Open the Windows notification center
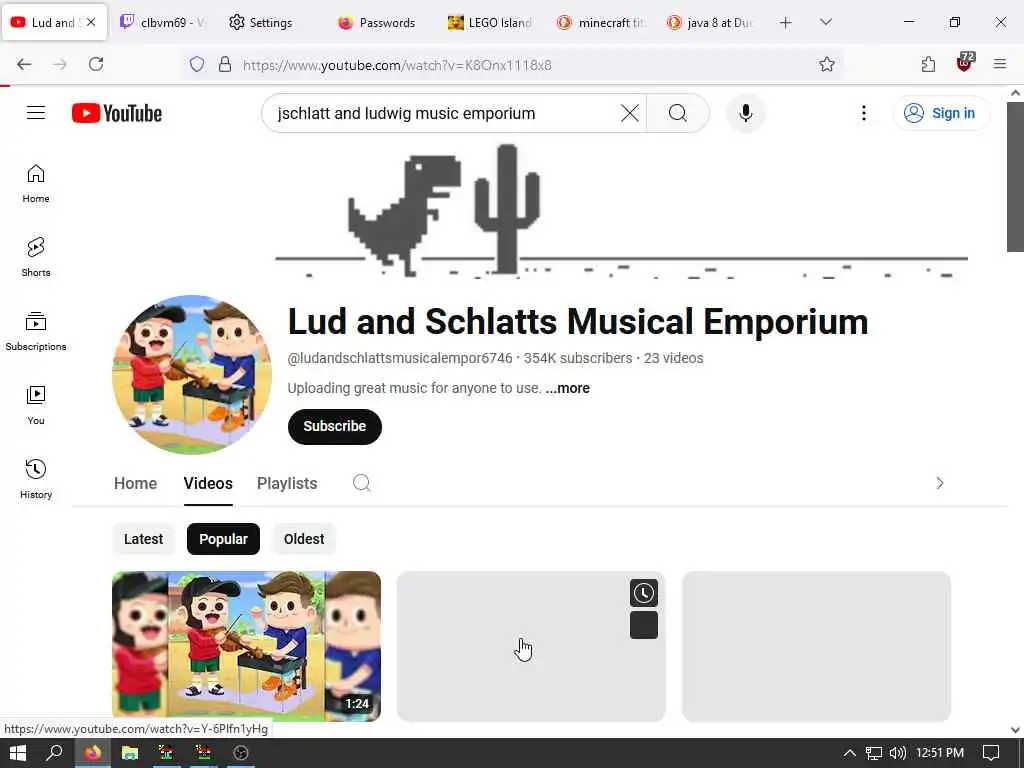This screenshot has width=1024, height=768. point(991,753)
